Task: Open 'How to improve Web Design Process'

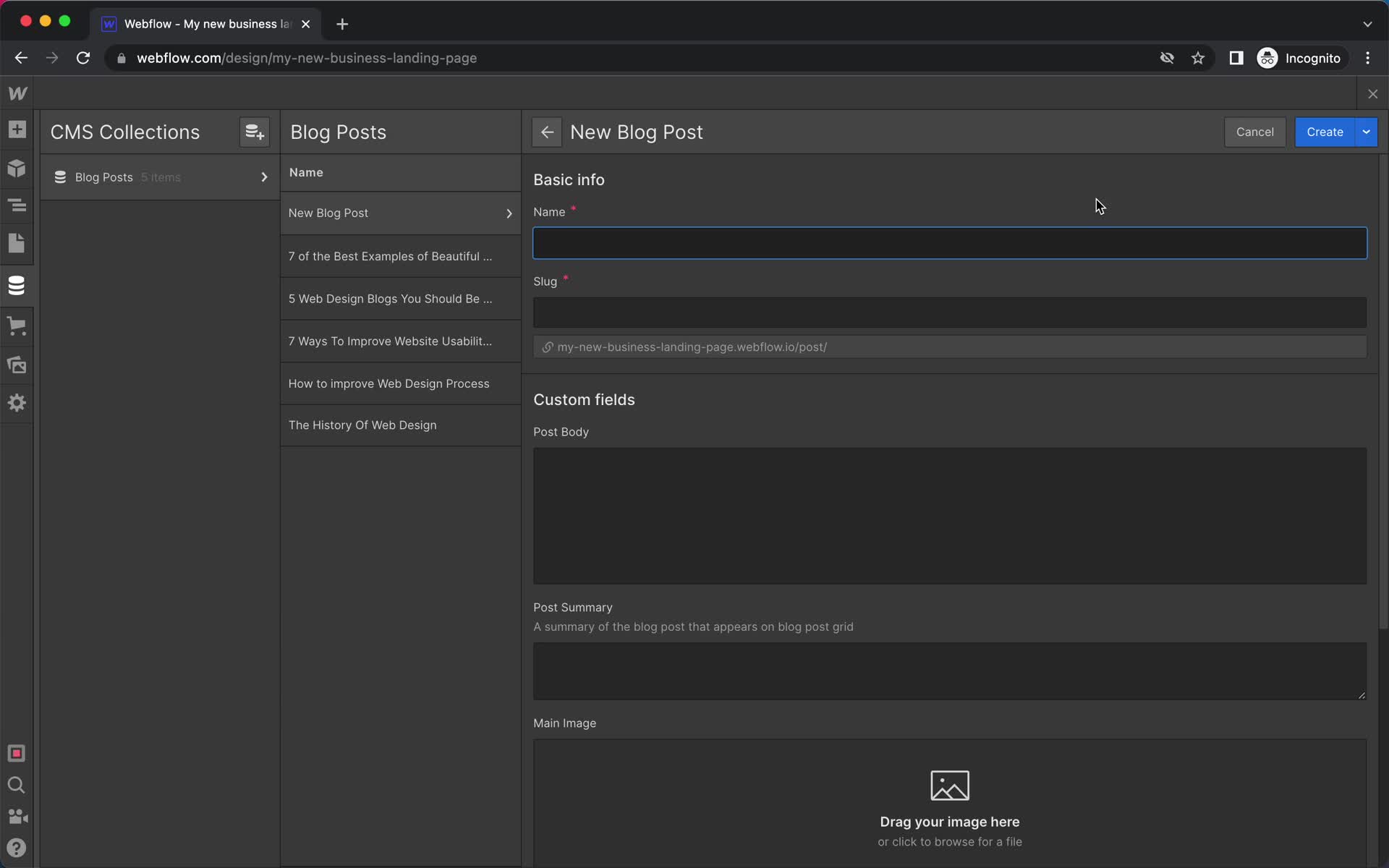Action: pyautogui.click(x=400, y=383)
